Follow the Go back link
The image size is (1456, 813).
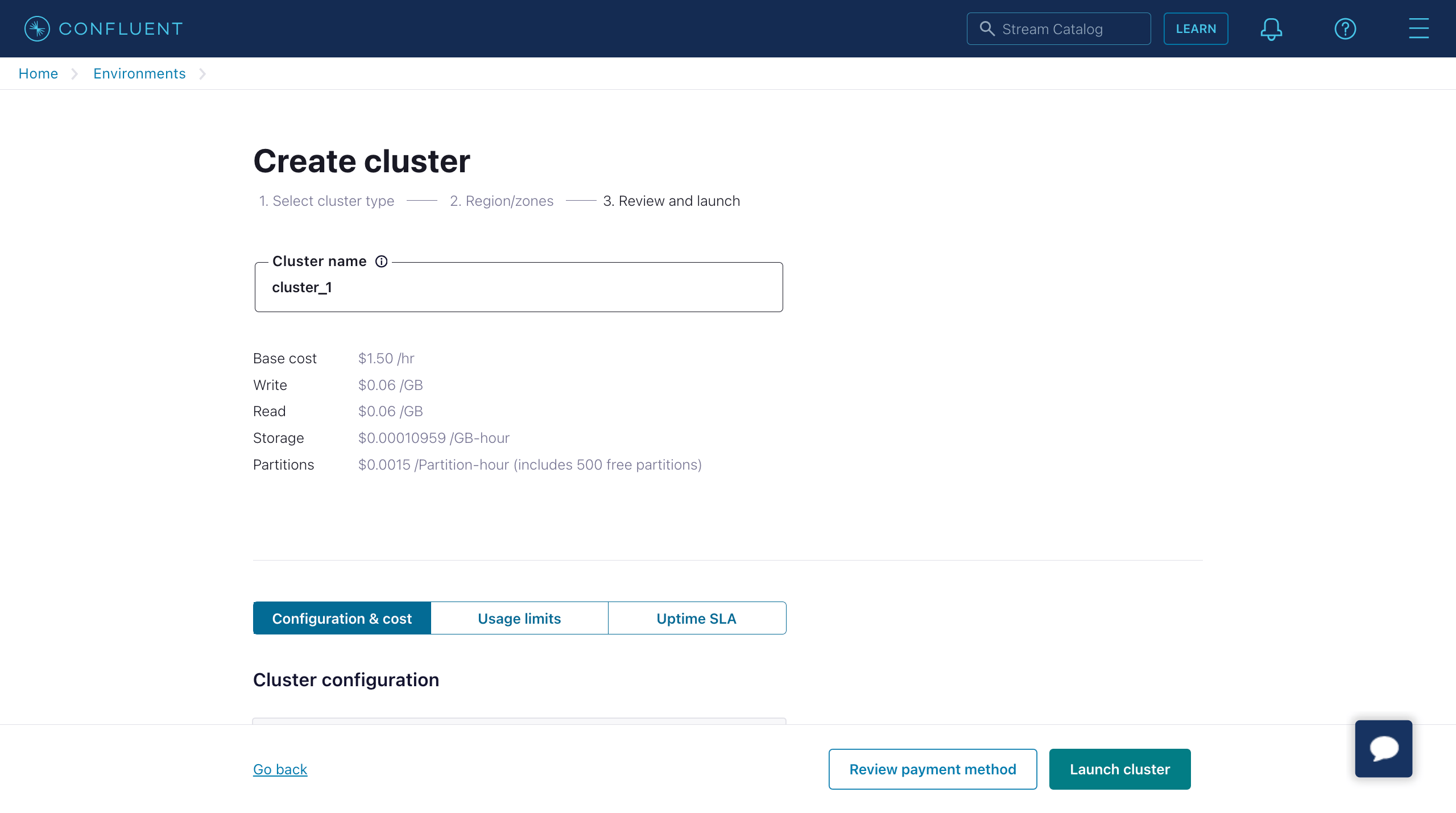pos(280,769)
